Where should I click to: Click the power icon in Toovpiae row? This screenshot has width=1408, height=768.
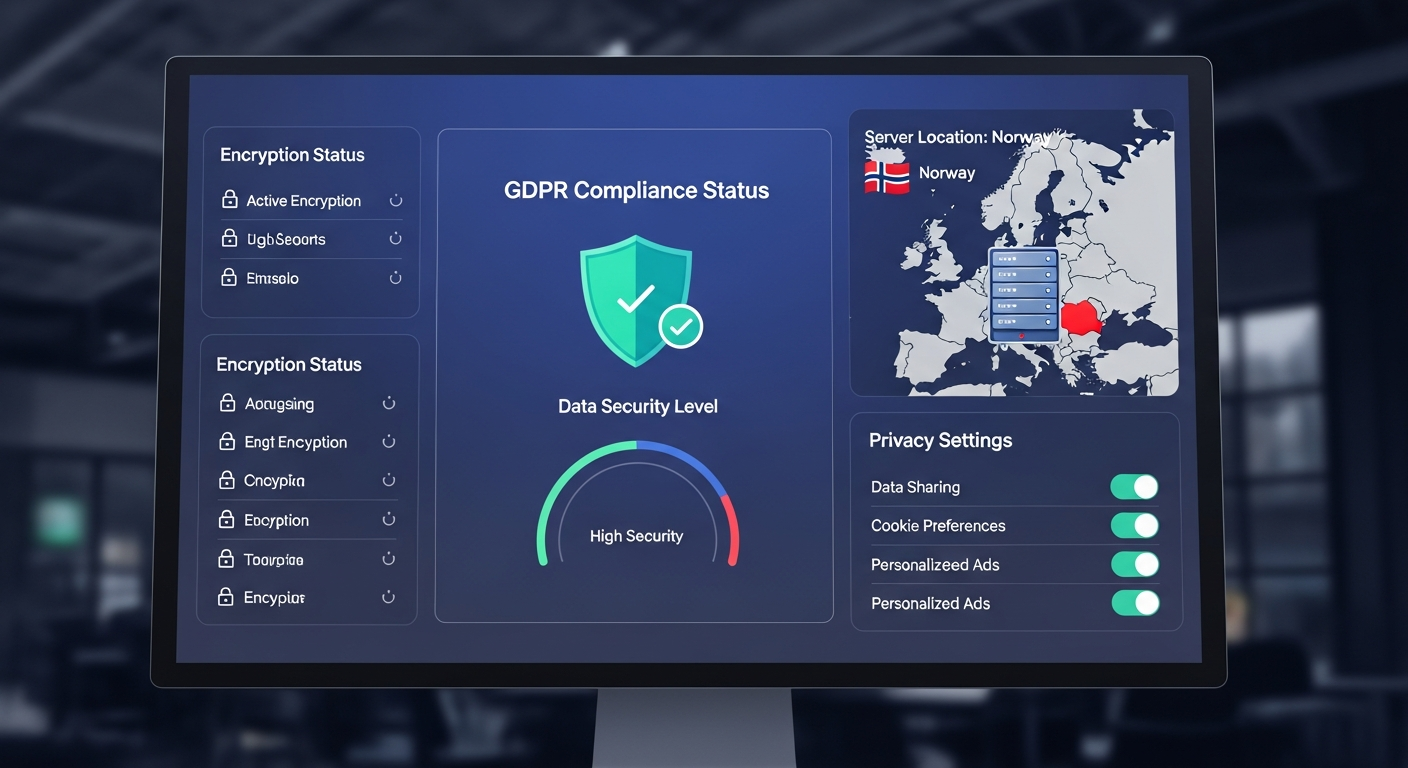pos(389,558)
